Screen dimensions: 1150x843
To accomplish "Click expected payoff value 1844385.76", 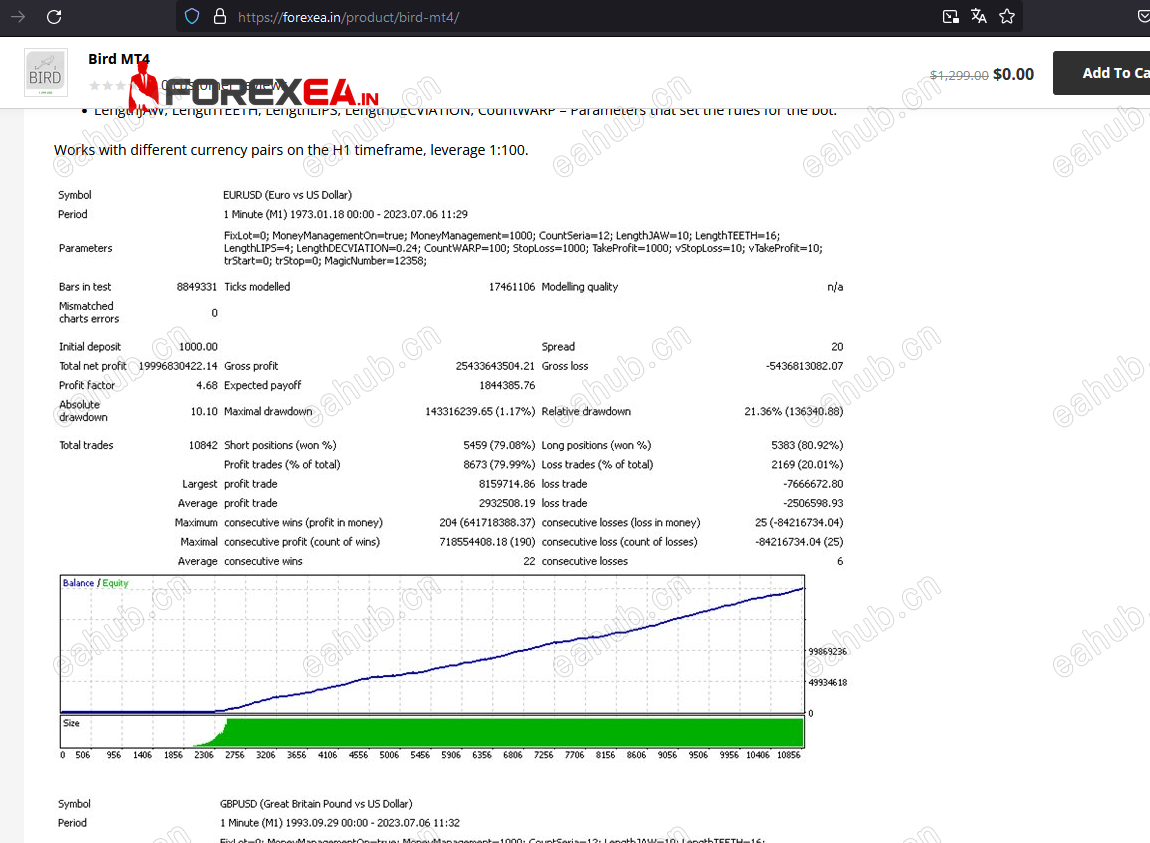I will pyautogui.click(x=507, y=385).
